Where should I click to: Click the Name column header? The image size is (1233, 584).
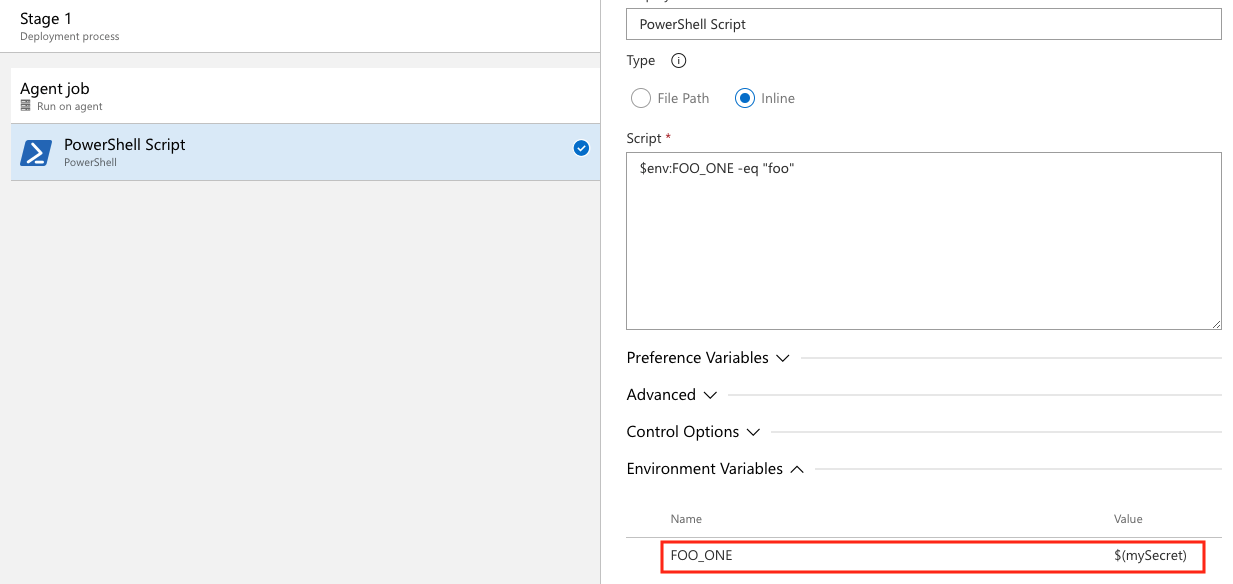[x=686, y=519]
